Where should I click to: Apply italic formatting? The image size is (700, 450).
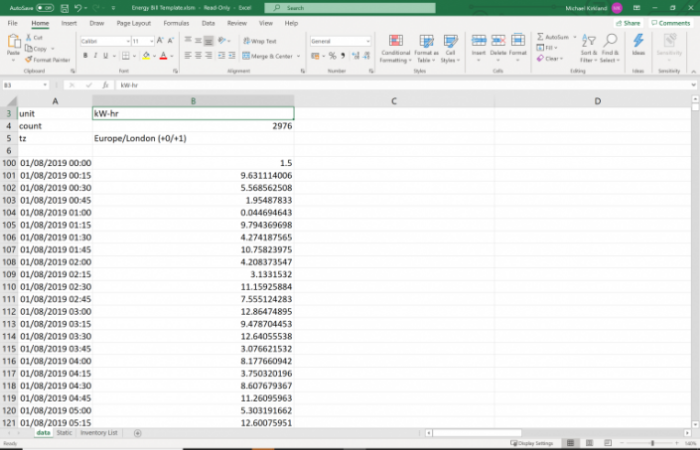click(95, 56)
